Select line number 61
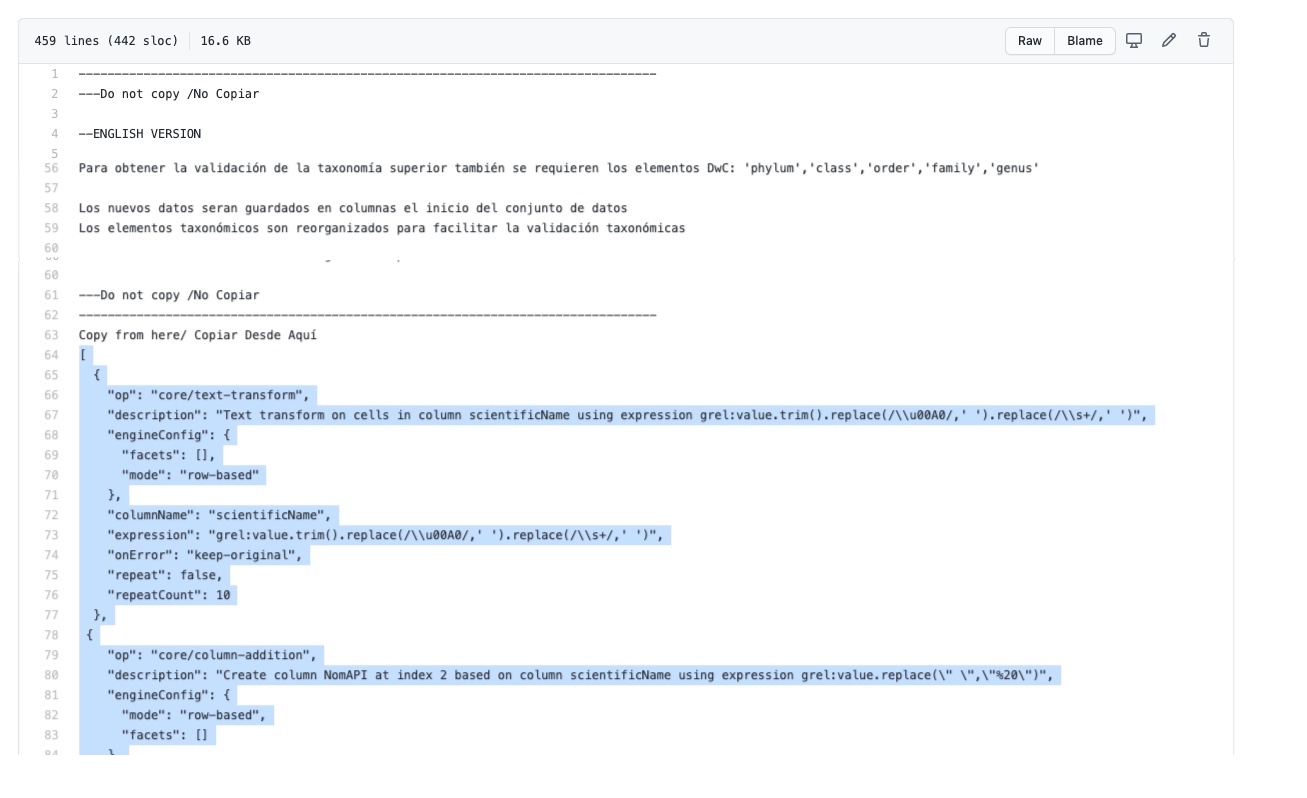 click(52, 295)
